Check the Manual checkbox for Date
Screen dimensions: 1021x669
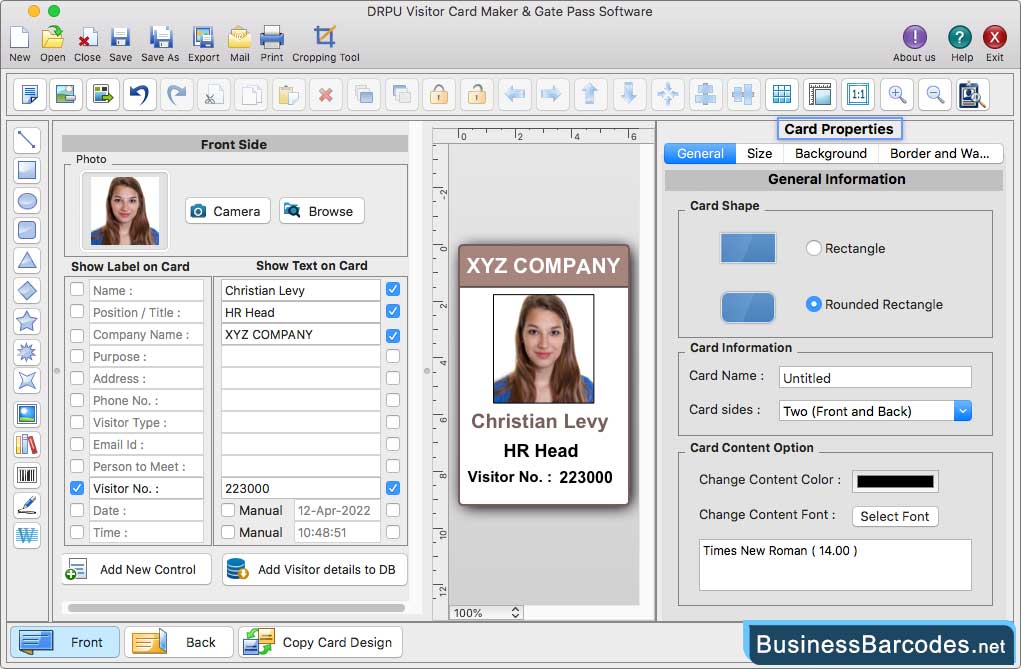(x=228, y=510)
